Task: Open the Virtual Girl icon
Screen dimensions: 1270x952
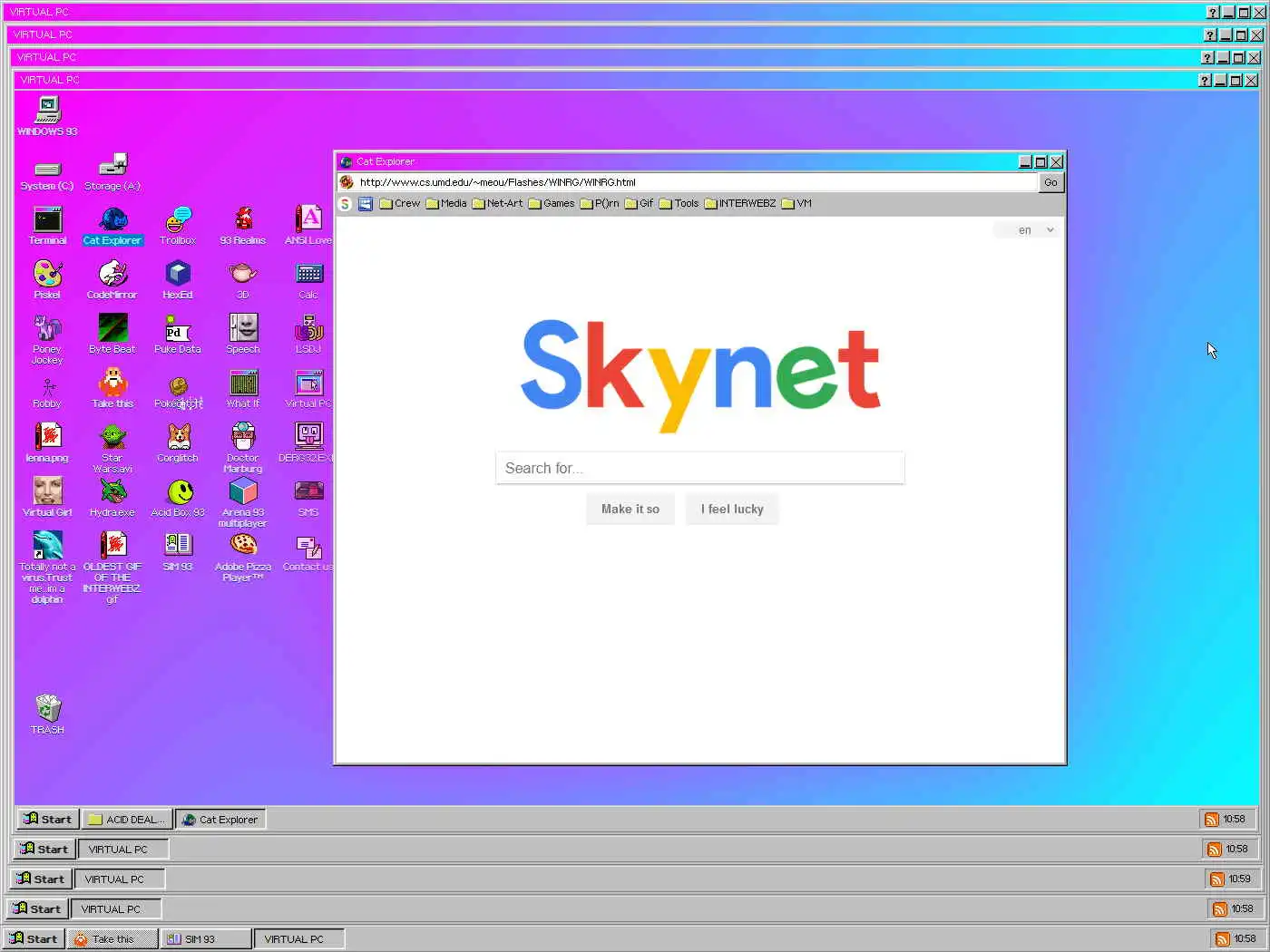Action: tap(47, 498)
